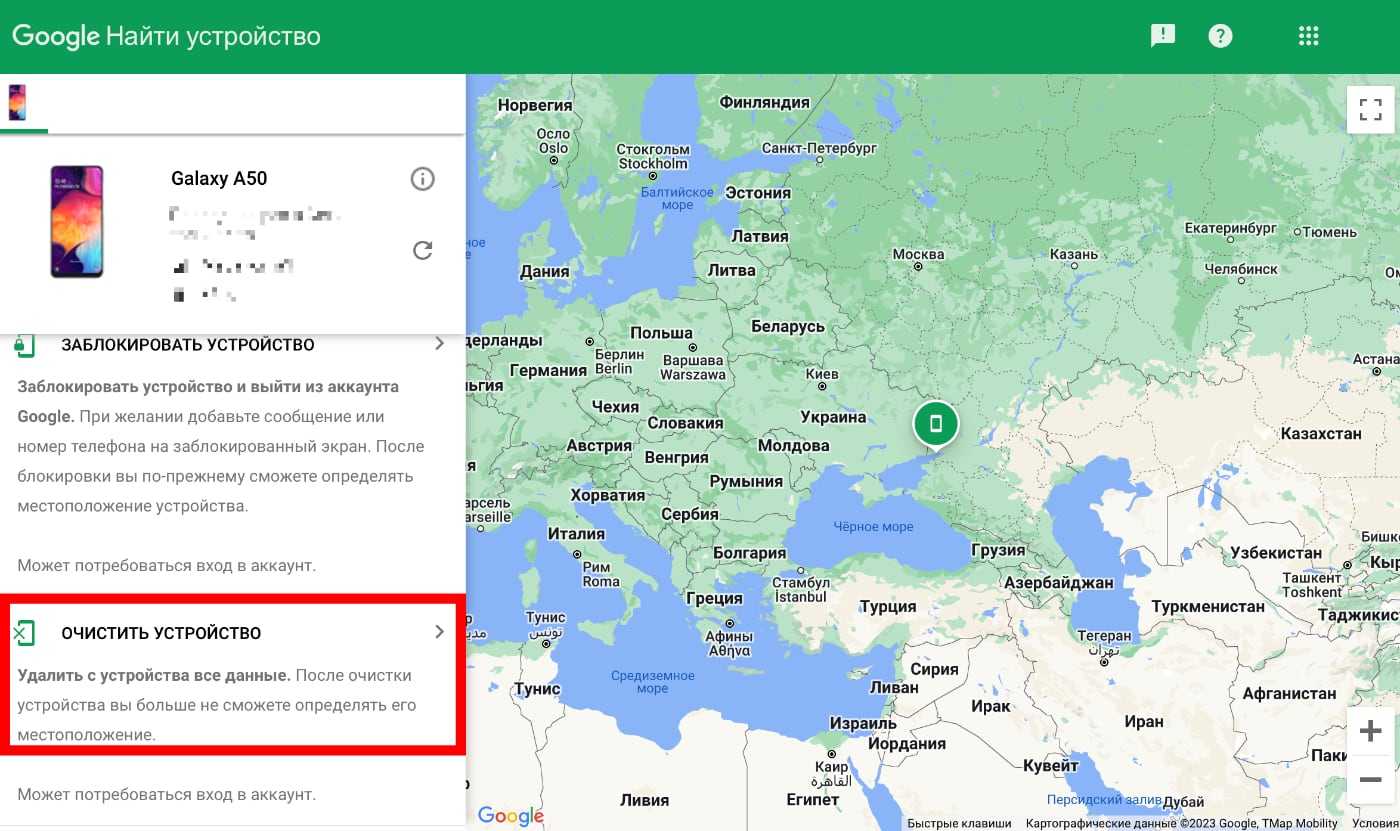The image size is (1400, 831).
Task: Zoom in the map with plus button
Action: point(1370,731)
